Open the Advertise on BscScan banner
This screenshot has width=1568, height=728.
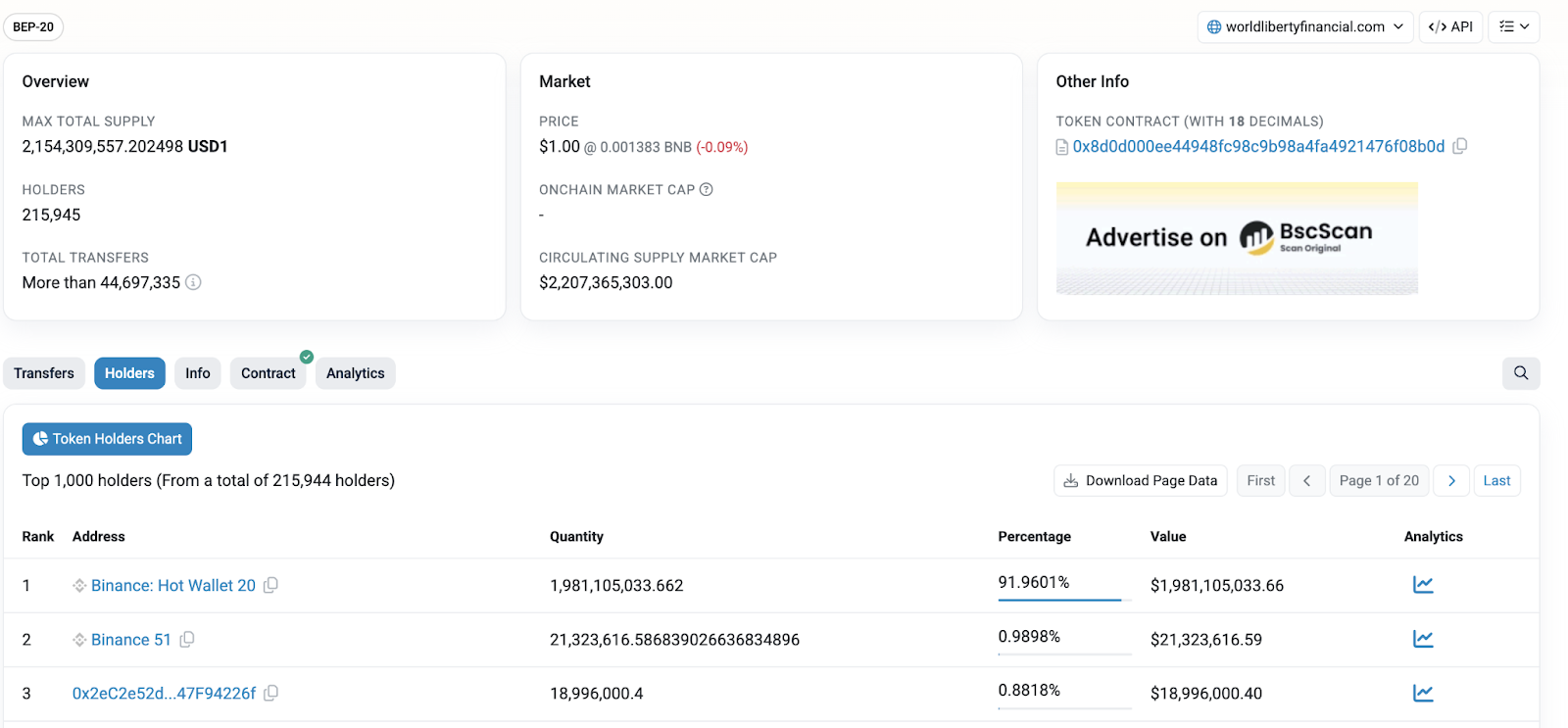point(1237,238)
